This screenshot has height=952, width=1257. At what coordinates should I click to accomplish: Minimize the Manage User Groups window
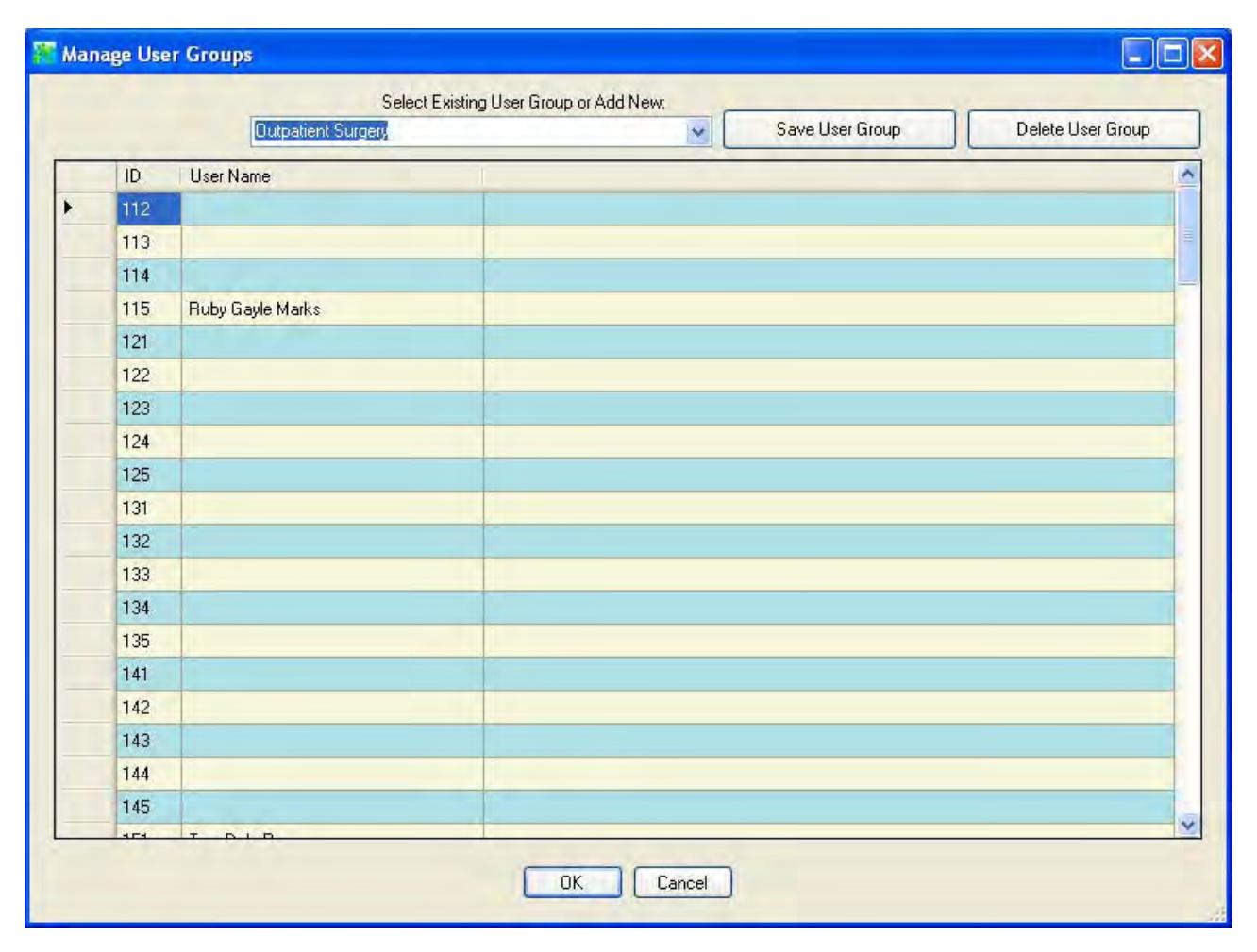pyautogui.click(x=1135, y=54)
